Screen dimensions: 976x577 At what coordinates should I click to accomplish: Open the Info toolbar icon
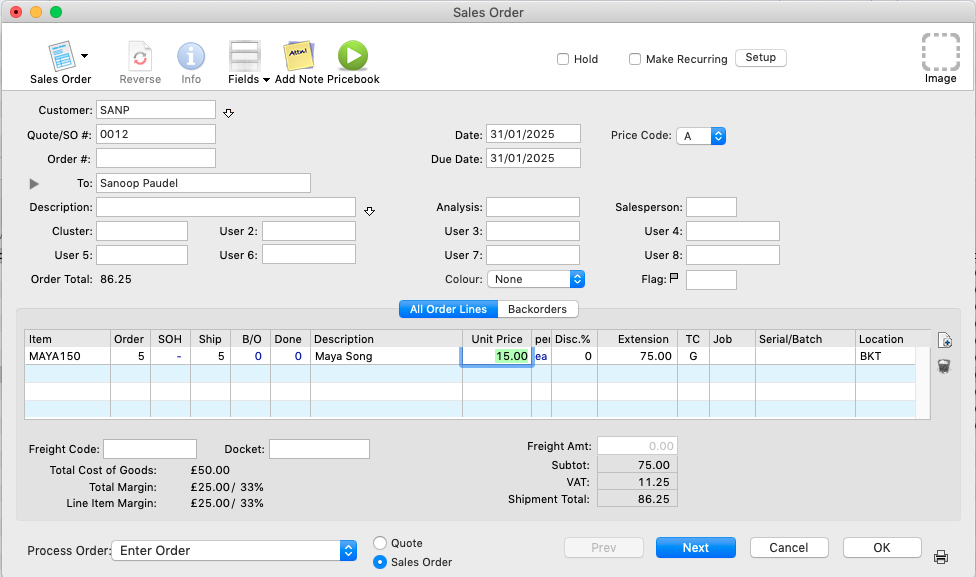coord(191,56)
